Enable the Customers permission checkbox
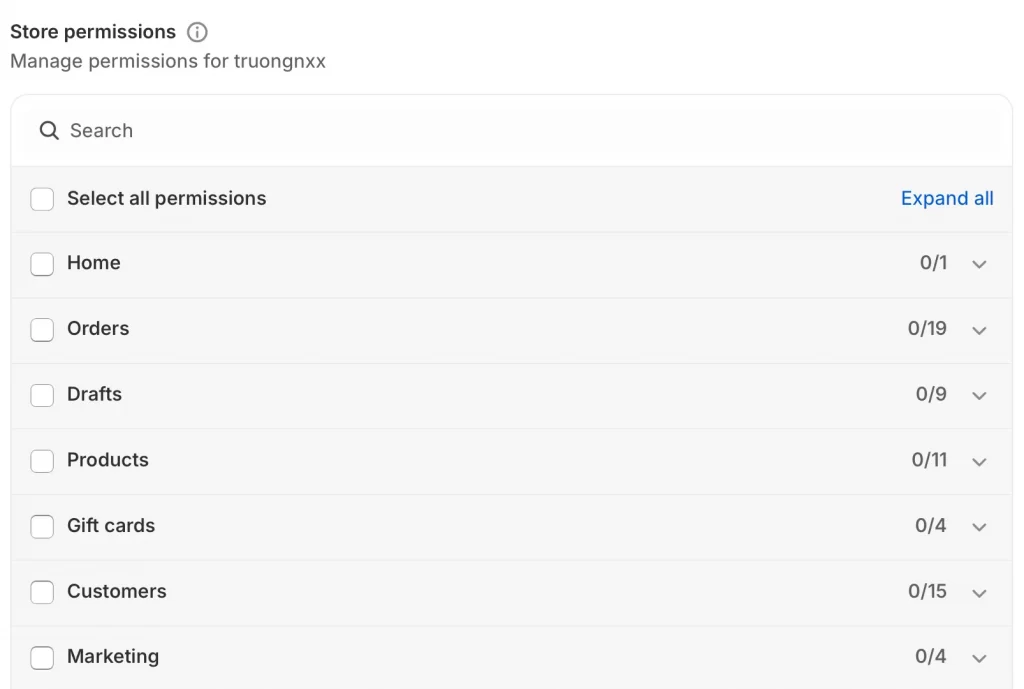The image size is (1024, 689). [42, 592]
